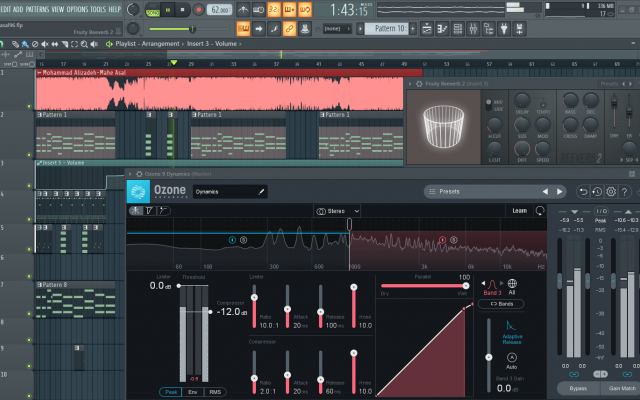This screenshot has height=400, width=640.
Task: Open the Piano roll window icon
Action: pos(442,29)
